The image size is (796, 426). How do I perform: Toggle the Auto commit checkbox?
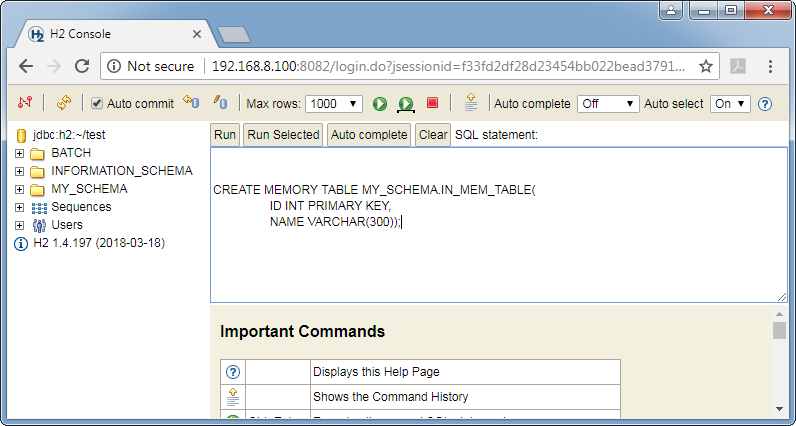point(97,104)
